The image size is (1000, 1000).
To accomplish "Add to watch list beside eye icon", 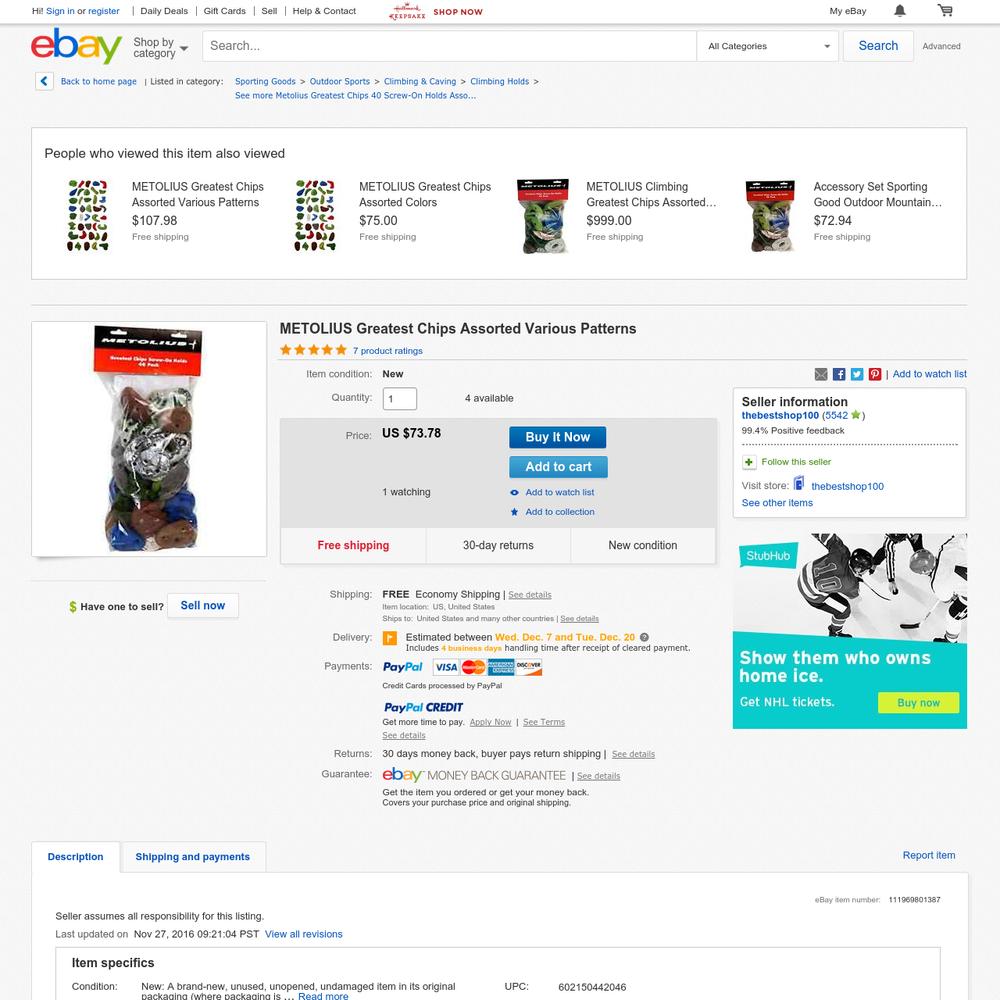I will [x=559, y=492].
